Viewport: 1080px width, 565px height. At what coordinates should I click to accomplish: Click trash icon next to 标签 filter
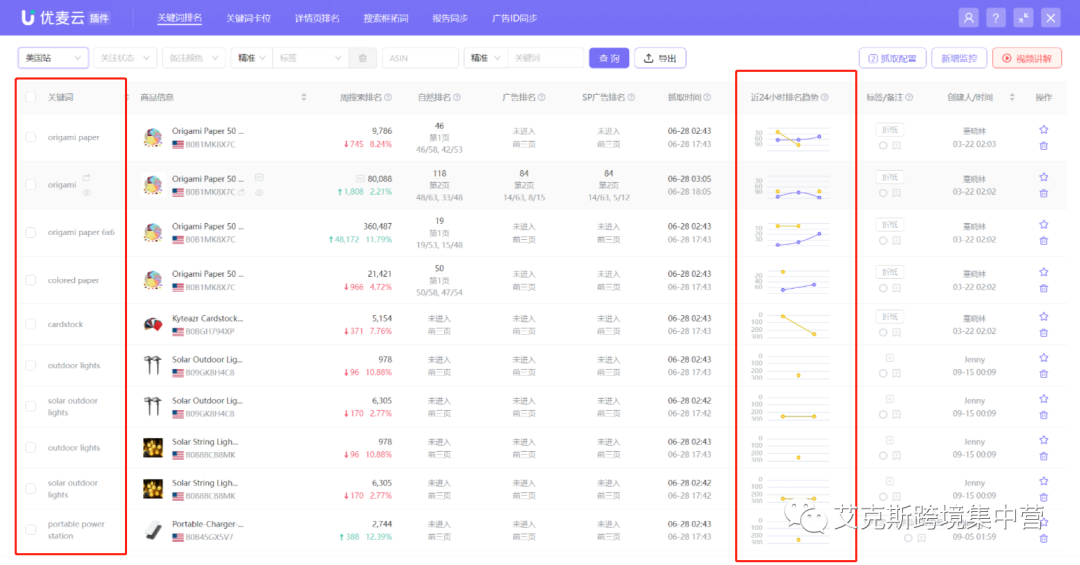(x=362, y=58)
